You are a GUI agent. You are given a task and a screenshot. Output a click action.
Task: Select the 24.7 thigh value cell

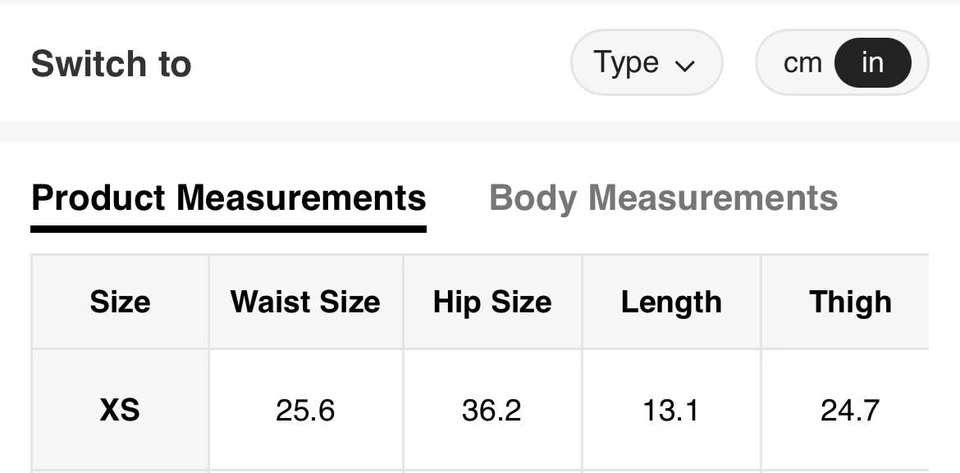pos(850,409)
